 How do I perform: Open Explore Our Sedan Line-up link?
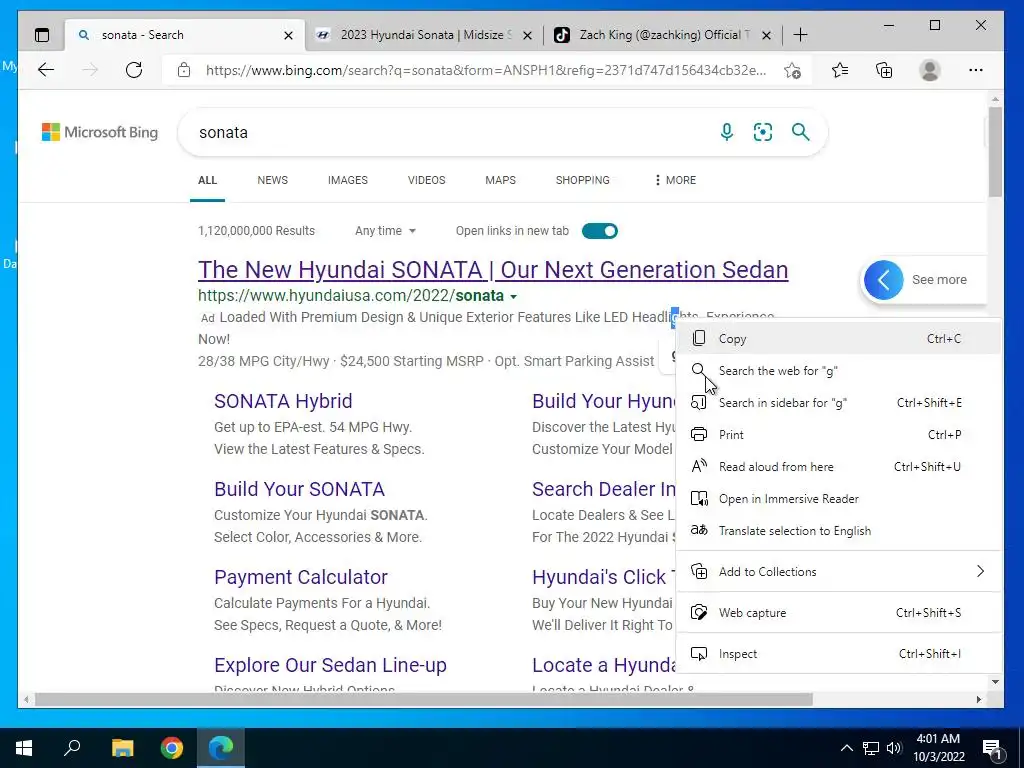pyautogui.click(x=330, y=665)
